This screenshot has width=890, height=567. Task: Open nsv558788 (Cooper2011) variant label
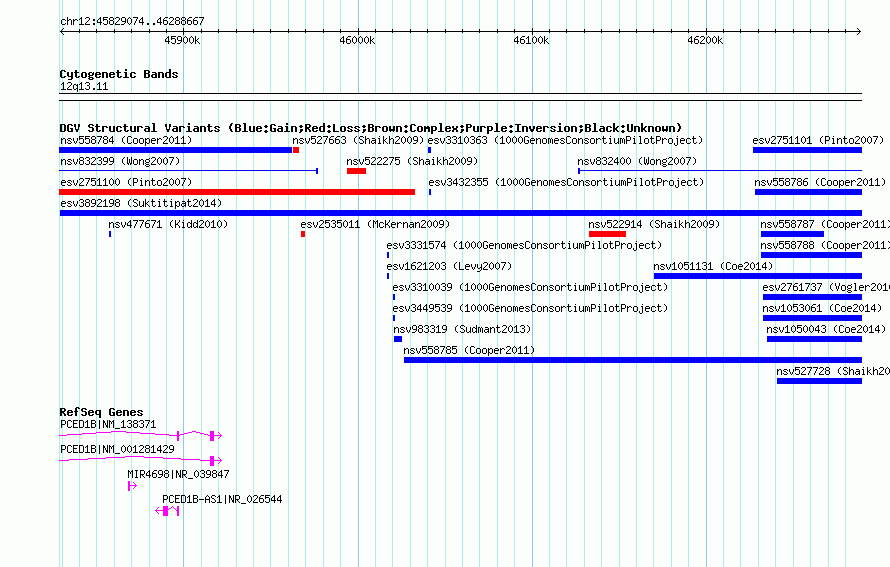click(x=825, y=245)
